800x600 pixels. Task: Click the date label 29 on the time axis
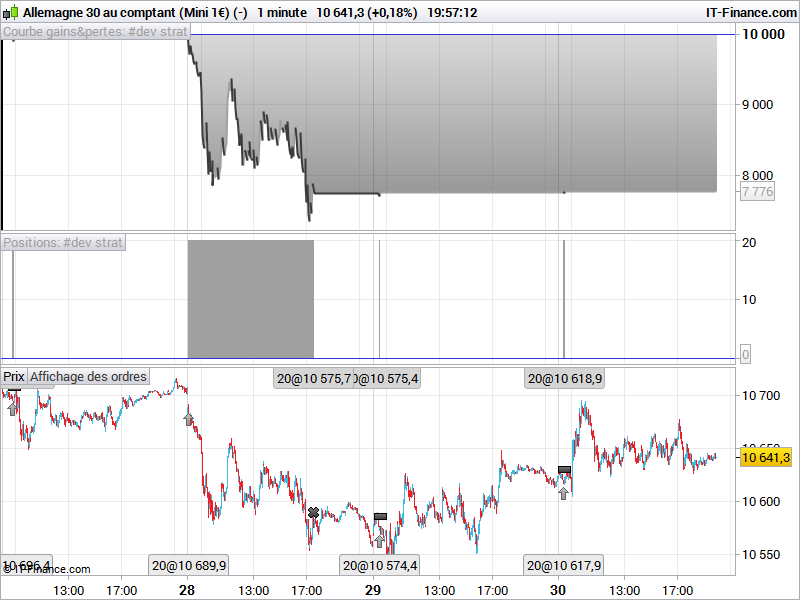[x=373, y=590]
